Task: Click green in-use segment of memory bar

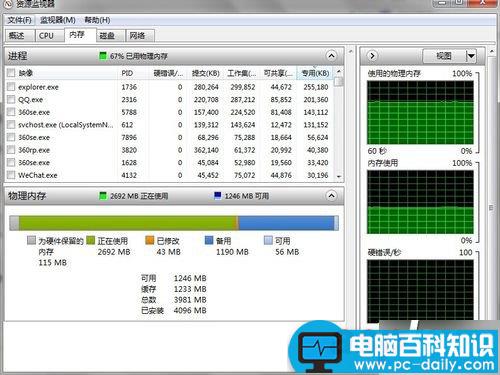Action: [128, 223]
